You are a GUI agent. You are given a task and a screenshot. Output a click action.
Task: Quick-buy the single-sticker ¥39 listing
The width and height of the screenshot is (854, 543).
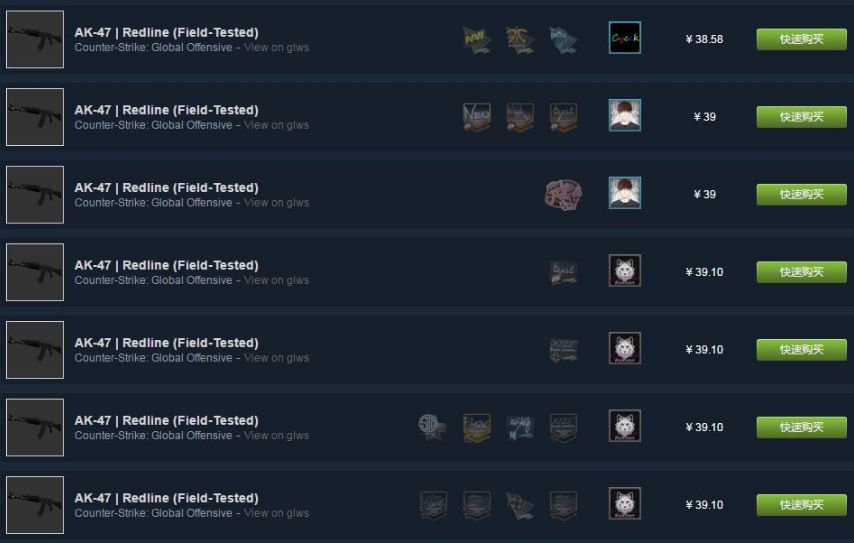(801, 194)
